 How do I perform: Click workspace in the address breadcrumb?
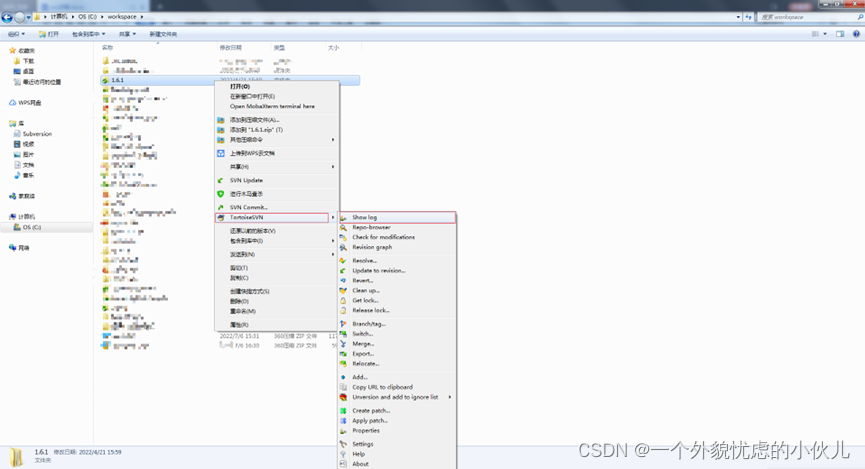[x=122, y=17]
